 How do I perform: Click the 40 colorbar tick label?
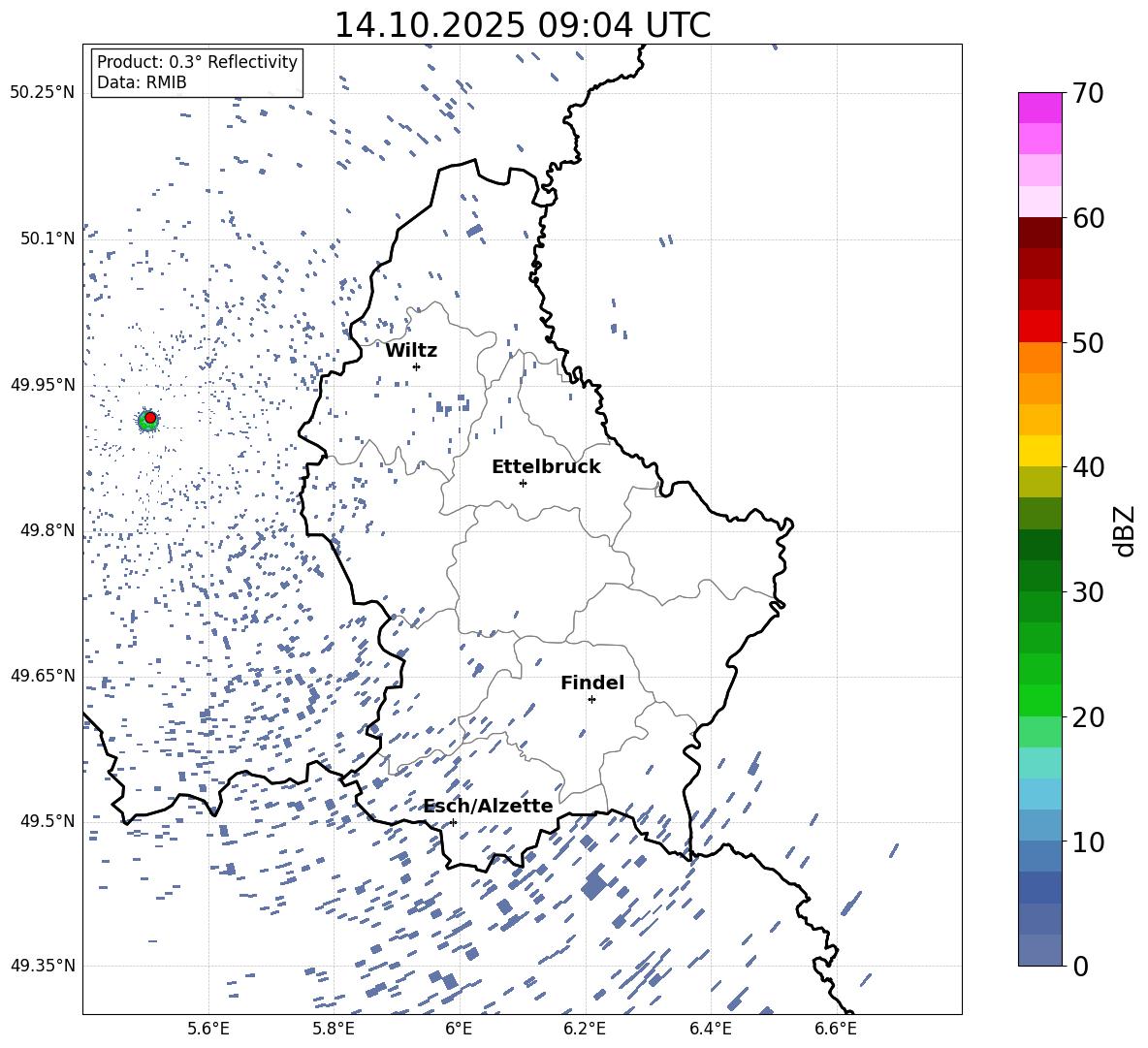1088,467
